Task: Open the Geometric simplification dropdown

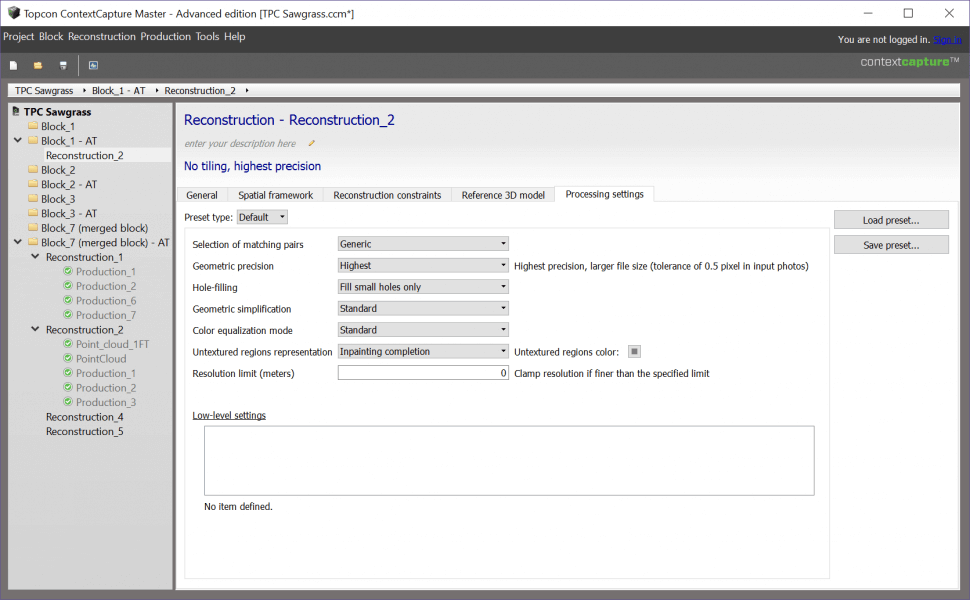Action: 423,308
